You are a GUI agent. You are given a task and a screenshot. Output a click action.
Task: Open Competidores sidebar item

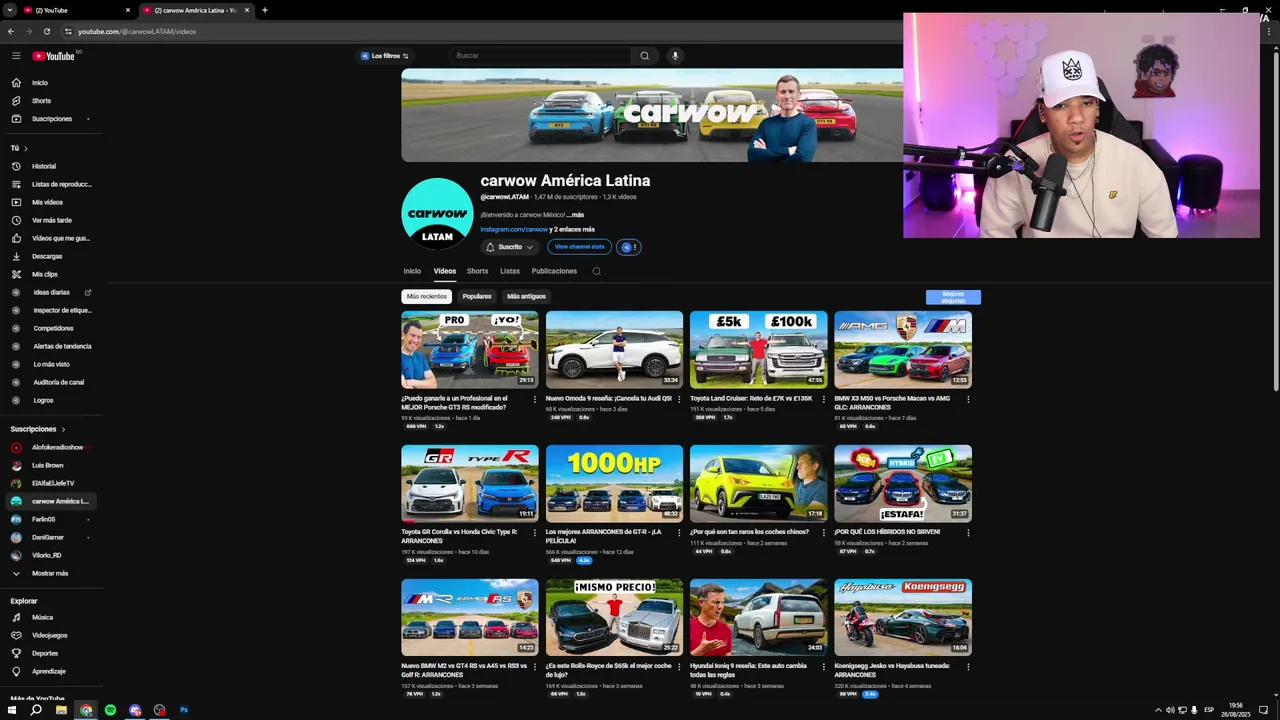[53, 328]
